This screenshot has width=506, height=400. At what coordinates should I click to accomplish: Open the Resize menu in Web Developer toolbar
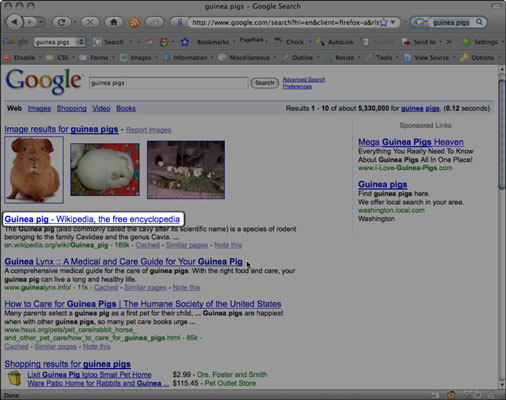pyautogui.click(x=341, y=58)
